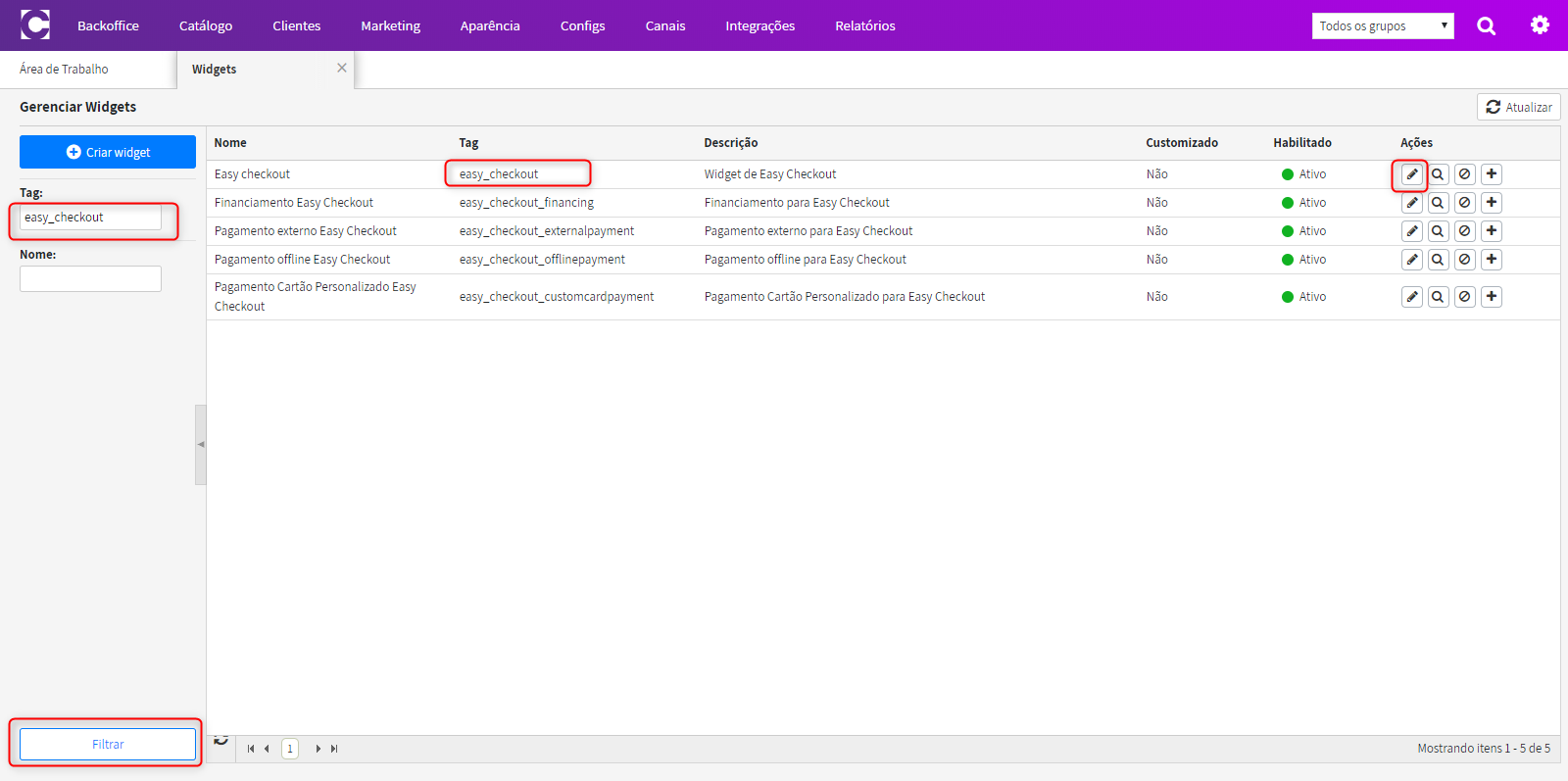View Financiamento Easy Checkout with magnifier

(x=1438, y=203)
